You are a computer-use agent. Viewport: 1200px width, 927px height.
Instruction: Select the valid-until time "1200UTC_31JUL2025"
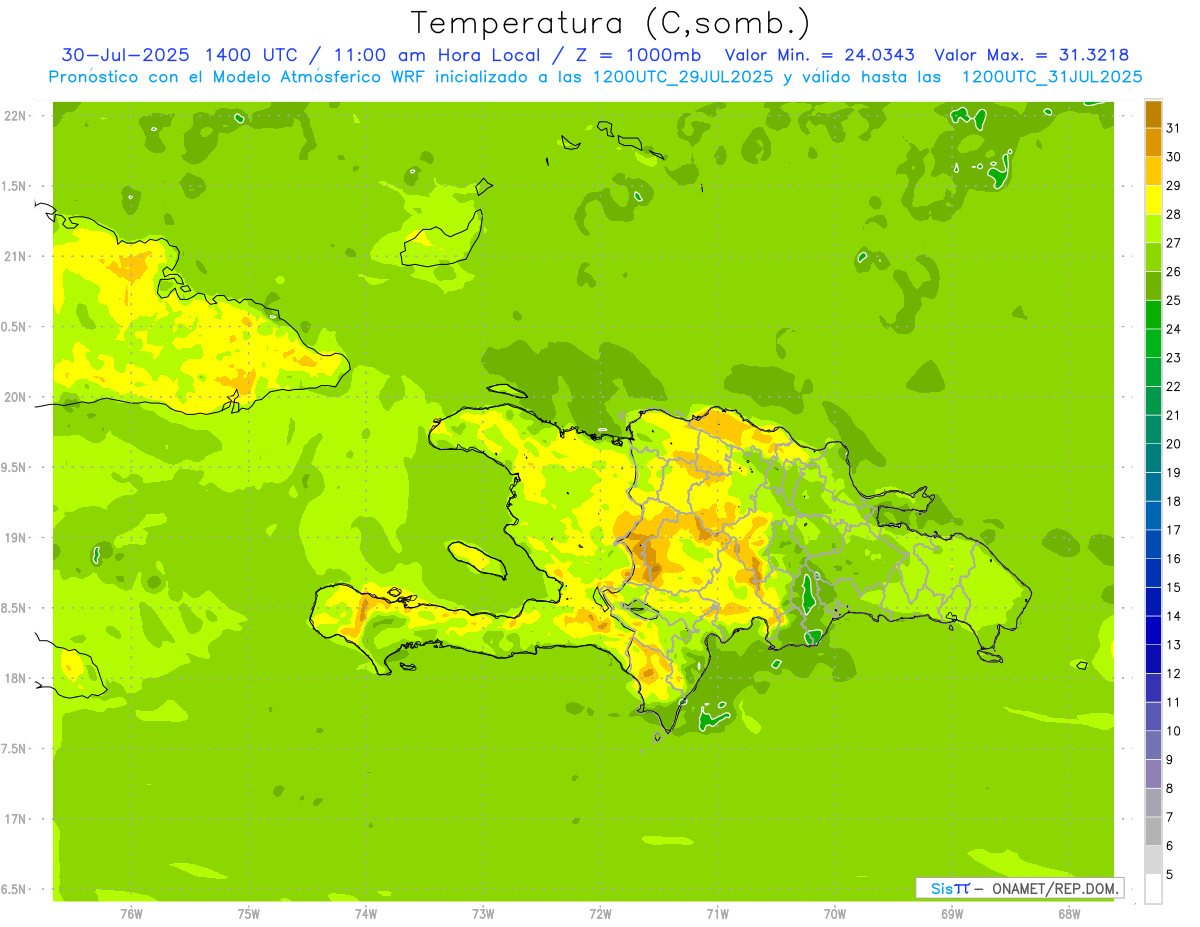point(1051,76)
